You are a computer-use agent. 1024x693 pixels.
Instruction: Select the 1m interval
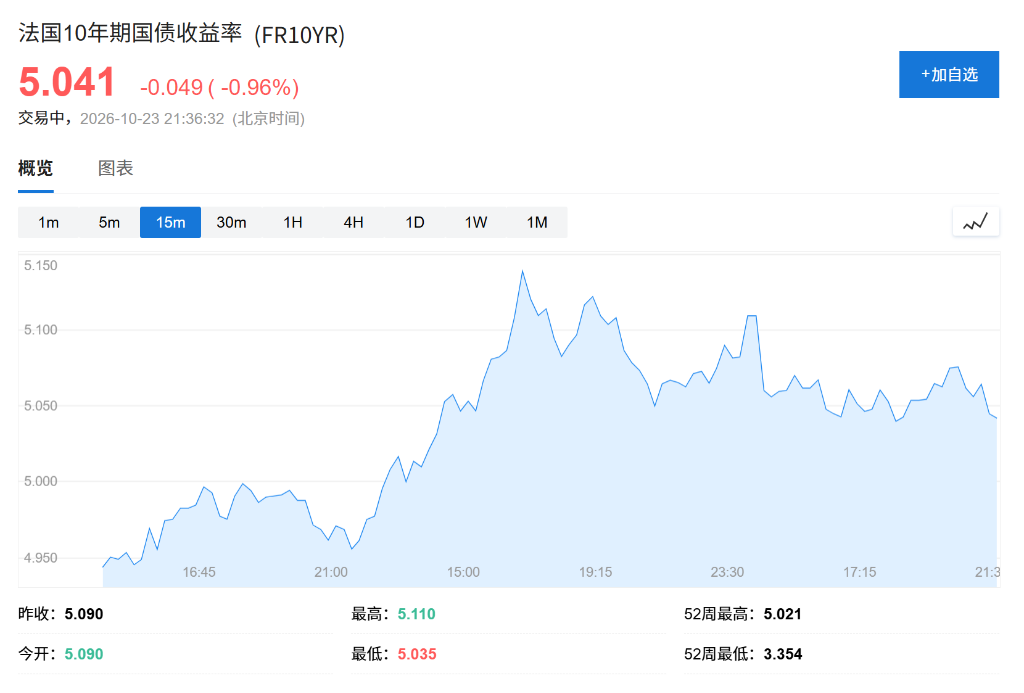pyautogui.click(x=48, y=222)
